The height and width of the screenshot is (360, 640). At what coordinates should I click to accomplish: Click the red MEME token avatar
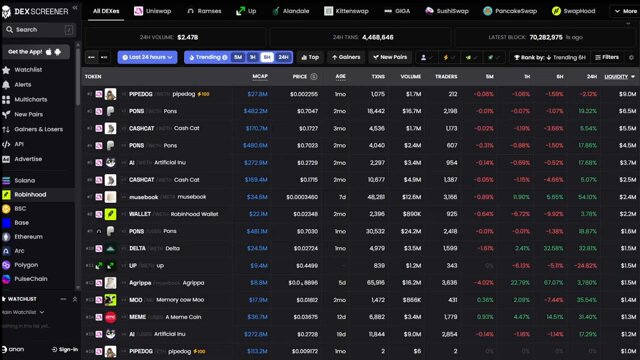point(110,317)
